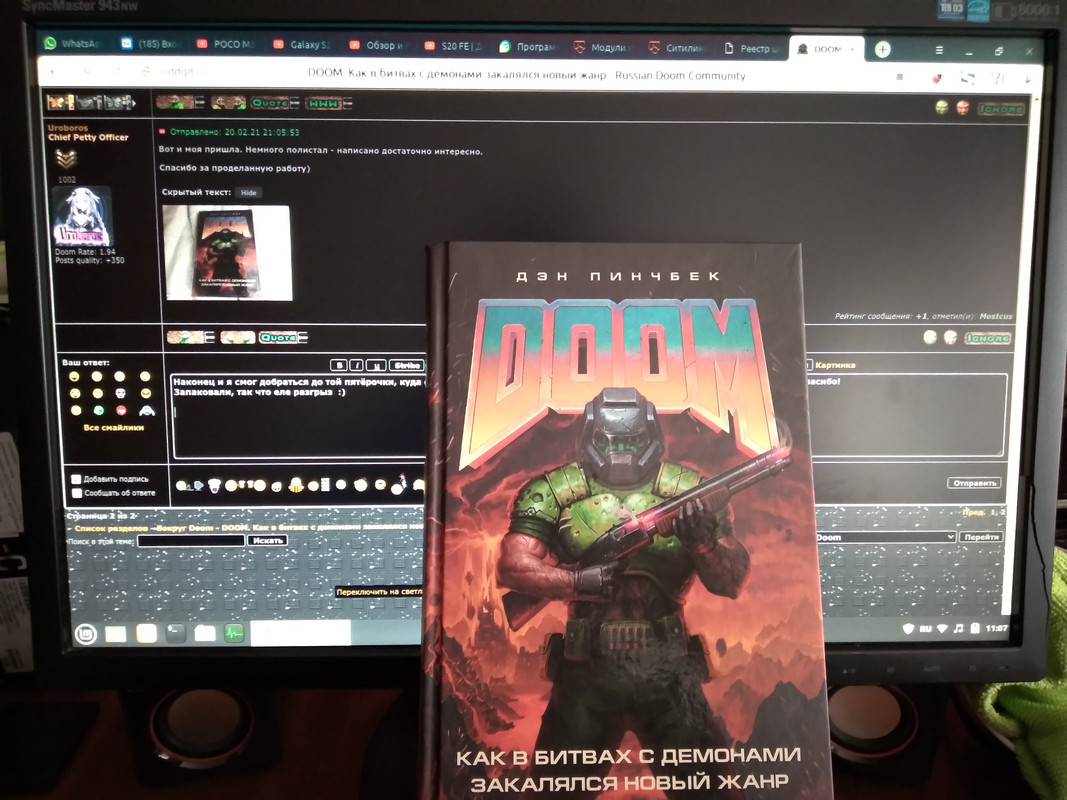Click the Искать search button

(x=267, y=540)
